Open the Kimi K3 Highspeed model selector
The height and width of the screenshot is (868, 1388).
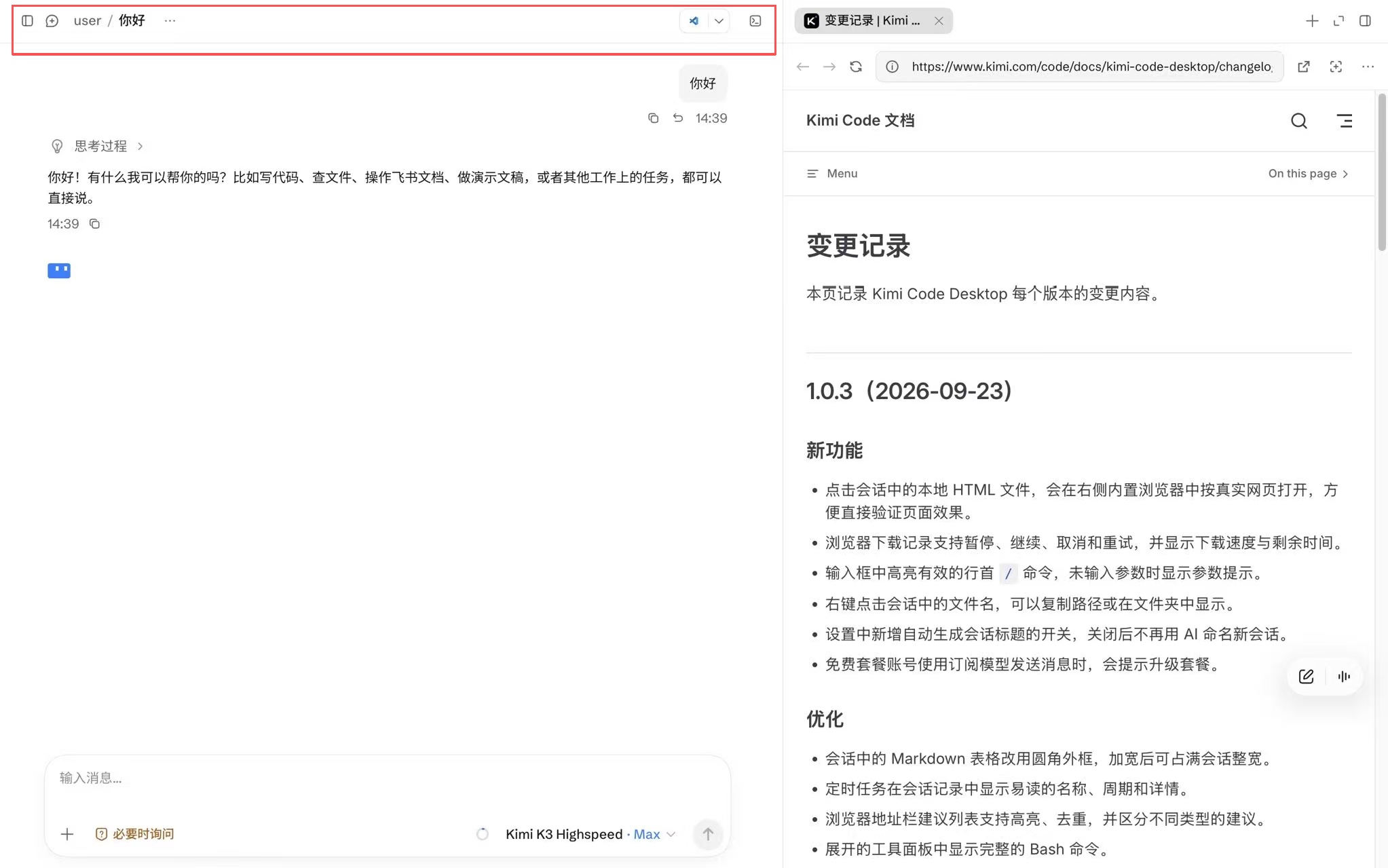point(590,834)
